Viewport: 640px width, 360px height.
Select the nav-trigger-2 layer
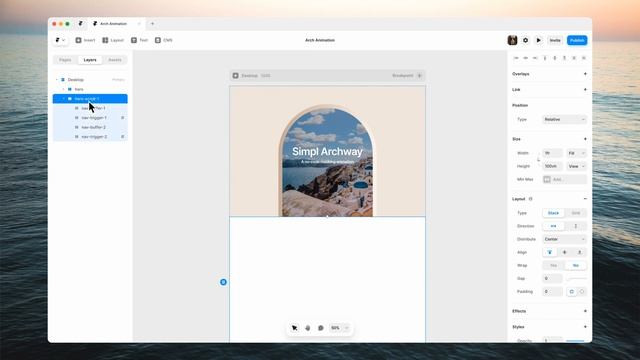[x=90, y=137]
